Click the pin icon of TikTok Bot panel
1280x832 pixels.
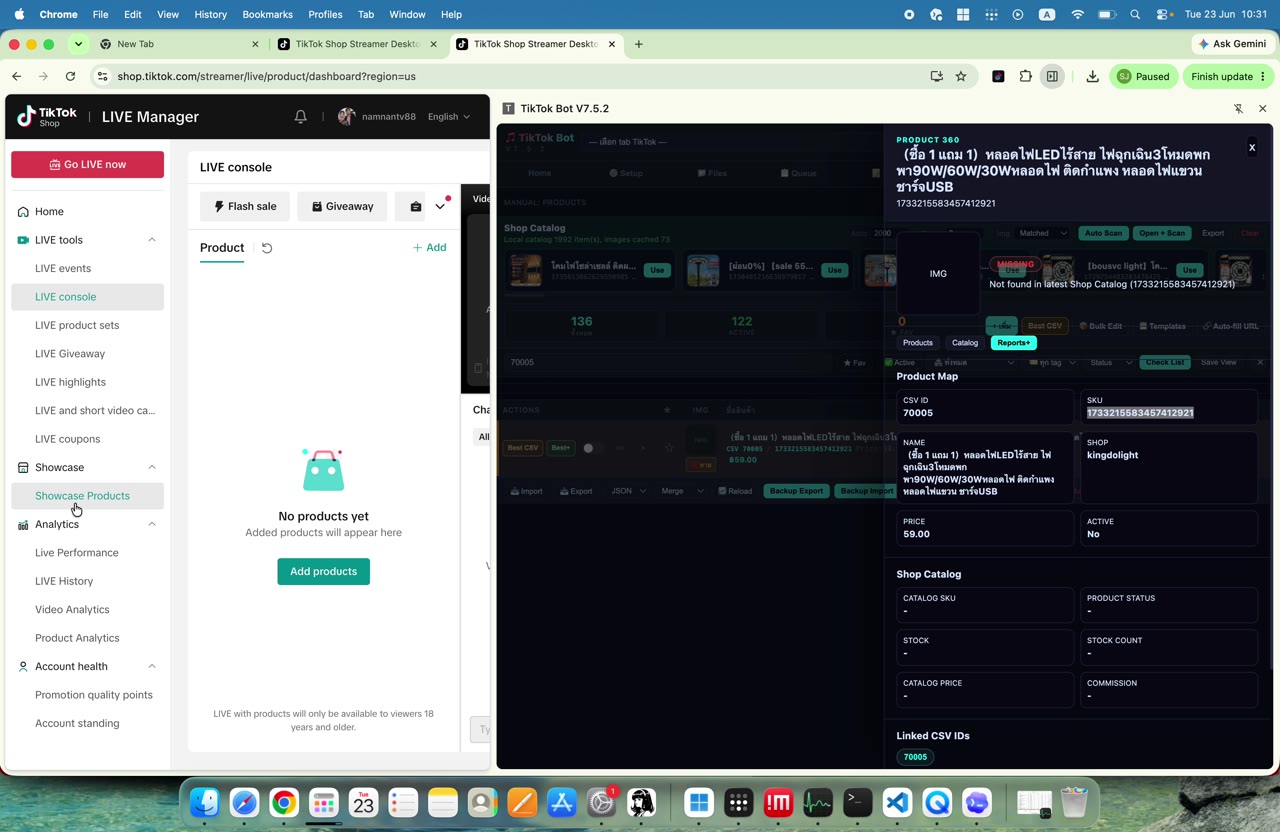click(x=1238, y=108)
